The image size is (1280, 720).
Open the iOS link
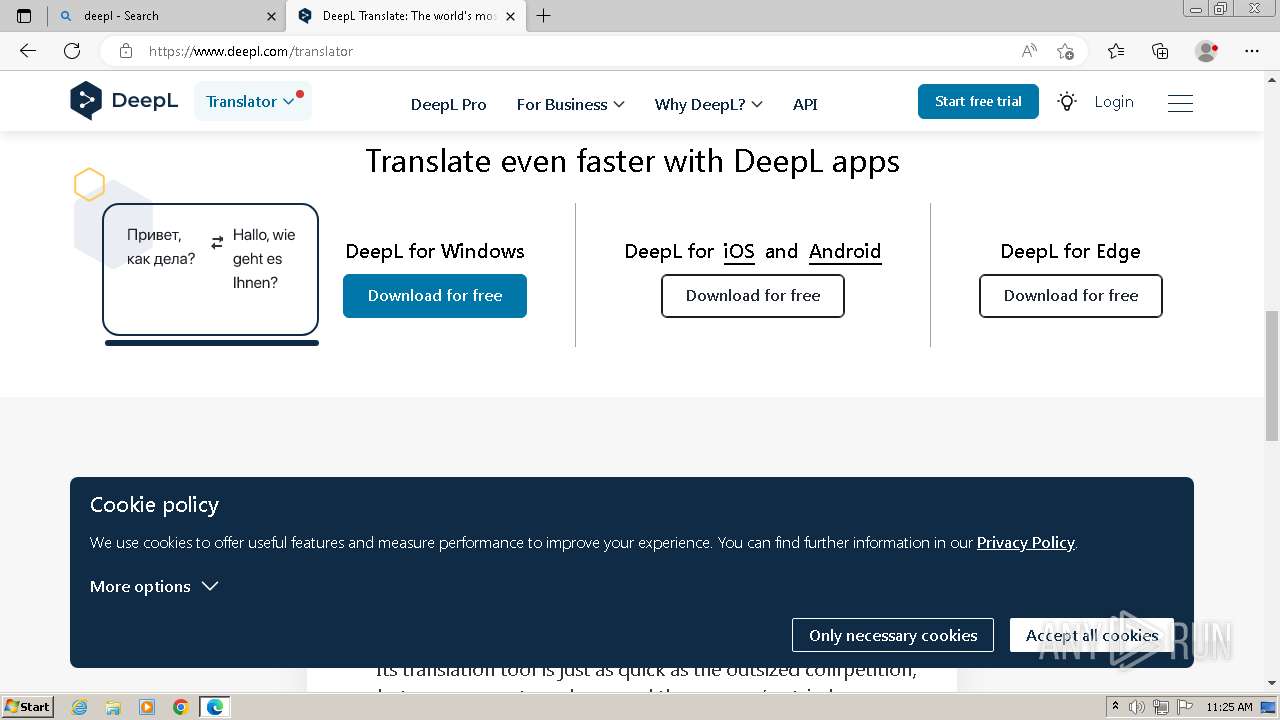tap(739, 251)
